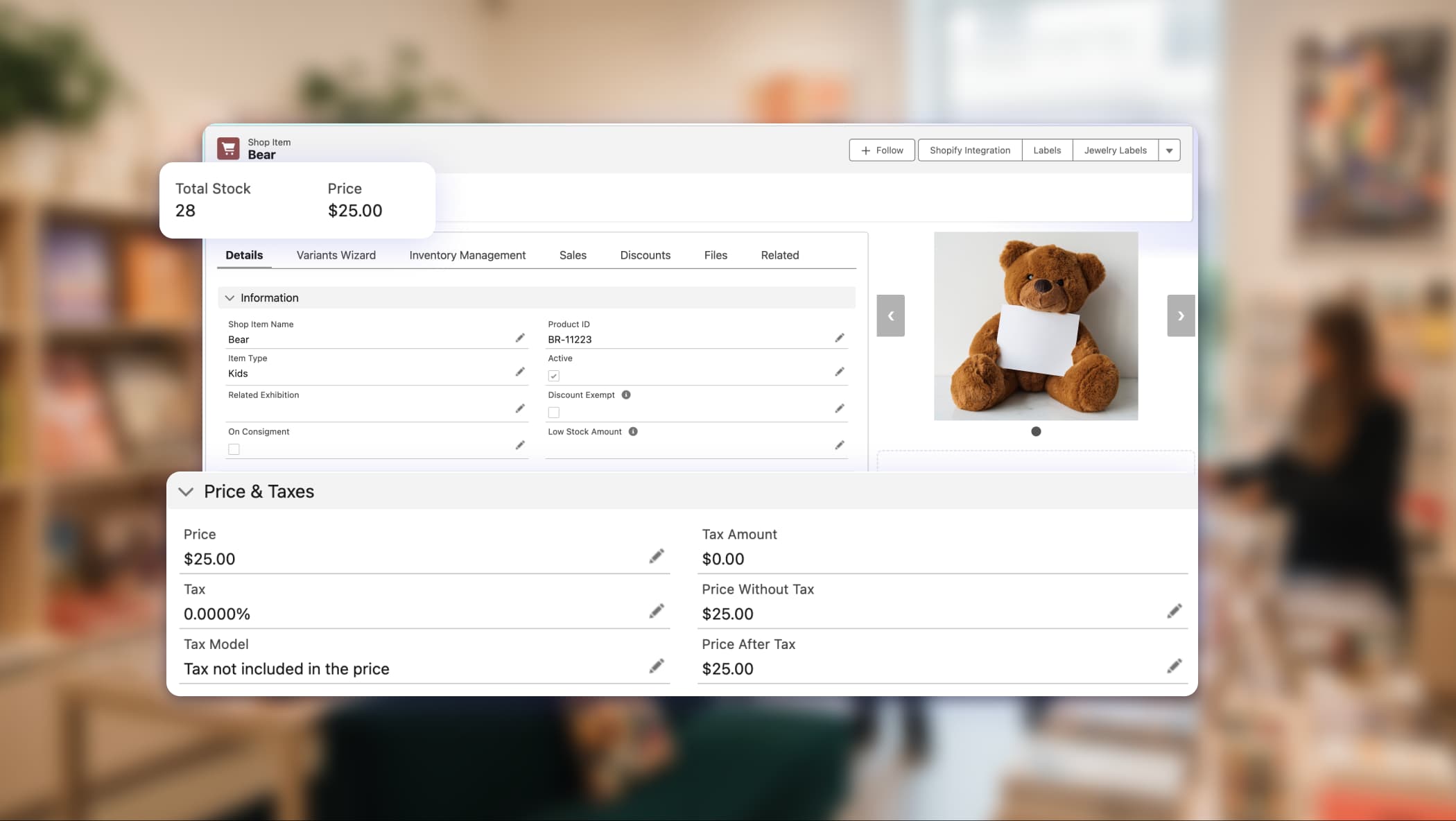Screen dimensions: 1456x821
Task: Check the On Consigment checkbox
Action: [x=234, y=449]
